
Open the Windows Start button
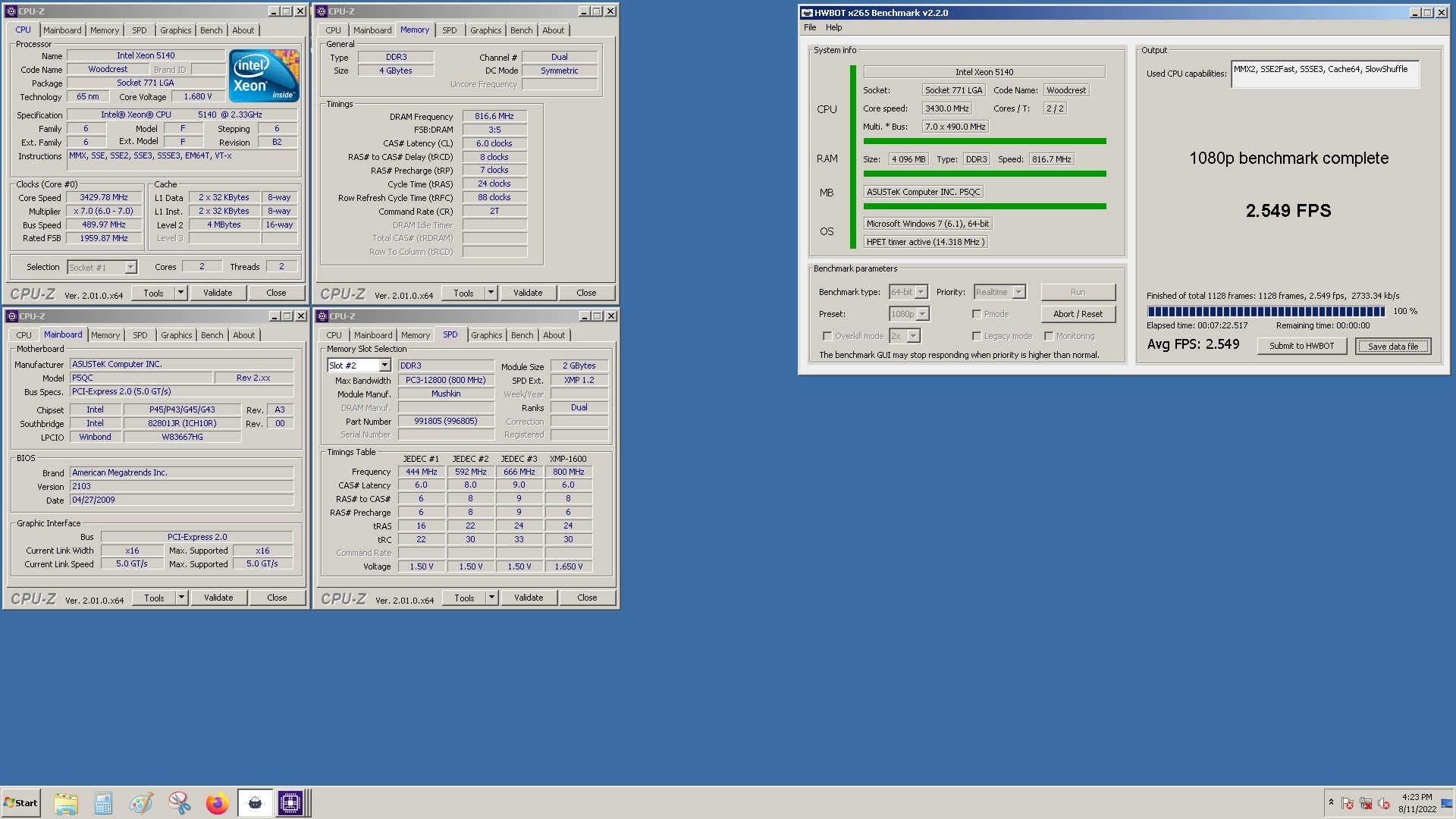[x=20, y=802]
